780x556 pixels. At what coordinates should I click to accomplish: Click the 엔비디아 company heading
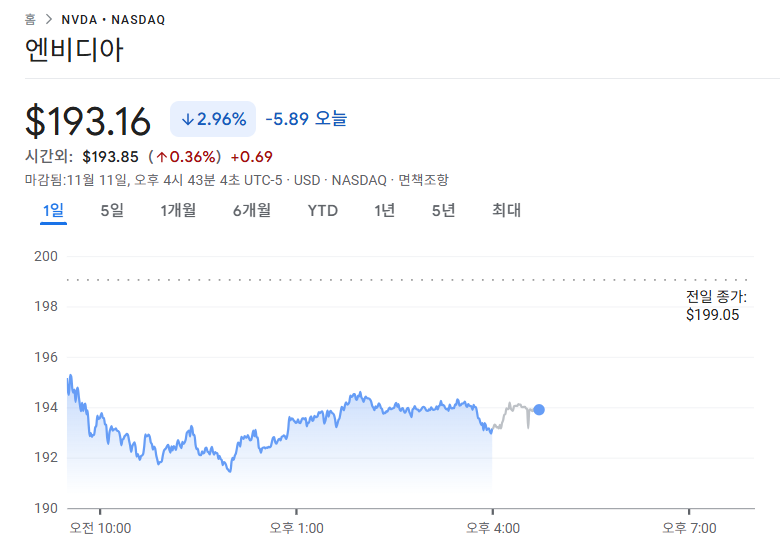74,51
